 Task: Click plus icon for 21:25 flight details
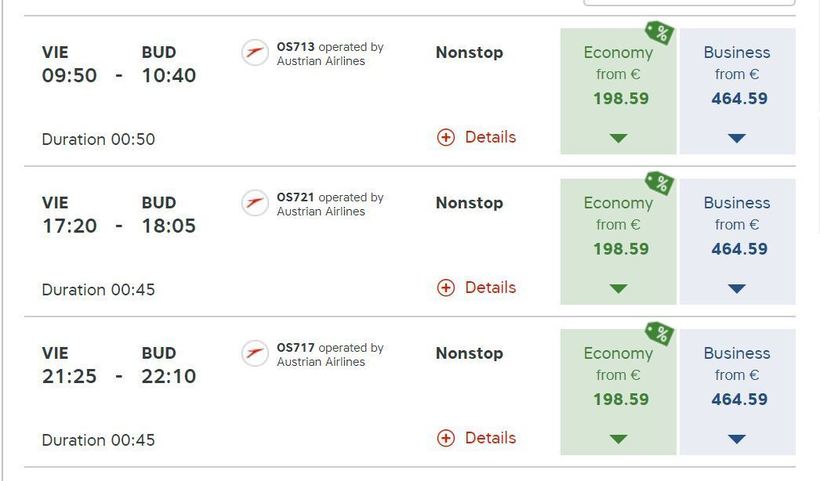click(x=446, y=438)
